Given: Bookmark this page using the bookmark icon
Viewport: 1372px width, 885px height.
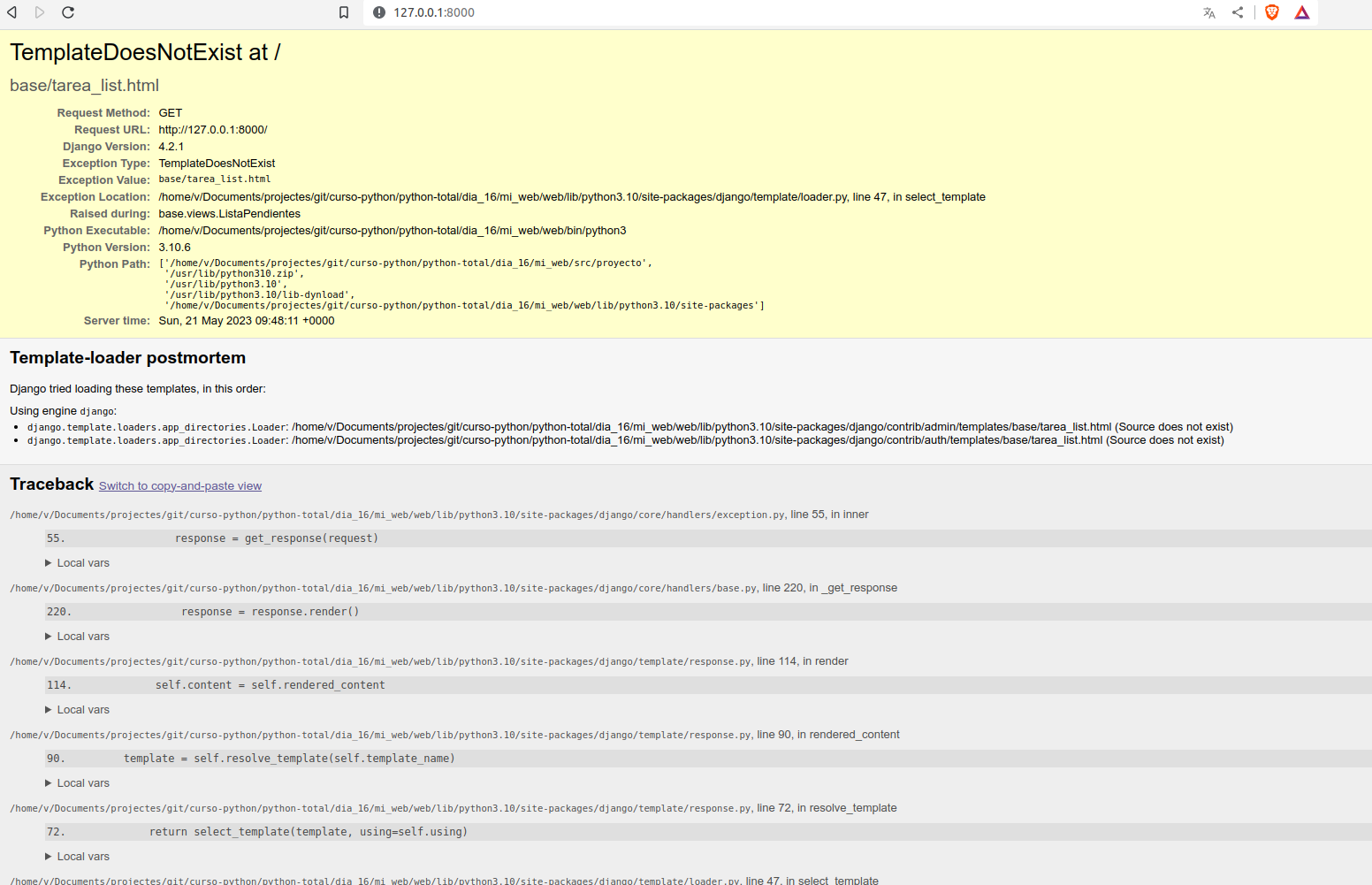Looking at the screenshot, I should 344,12.
